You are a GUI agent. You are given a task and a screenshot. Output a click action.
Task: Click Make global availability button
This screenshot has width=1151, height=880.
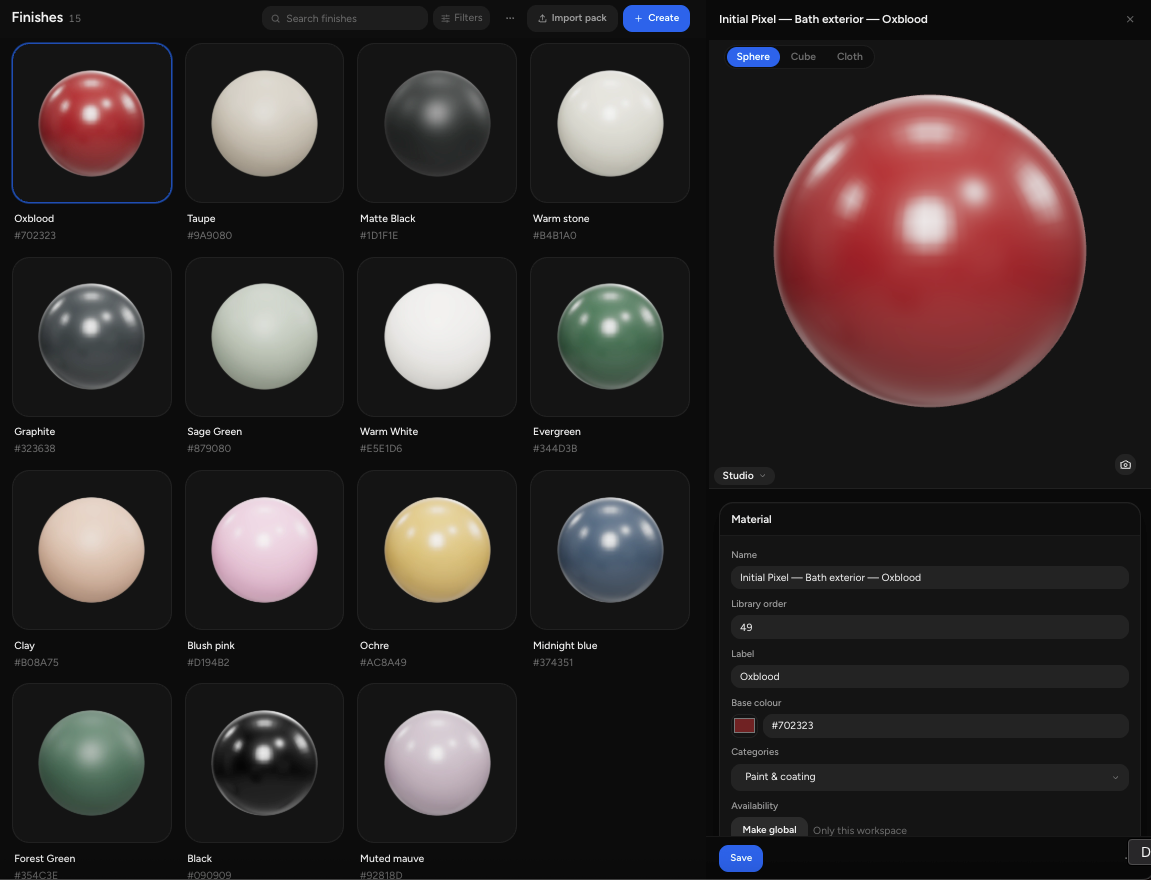[x=769, y=829]
